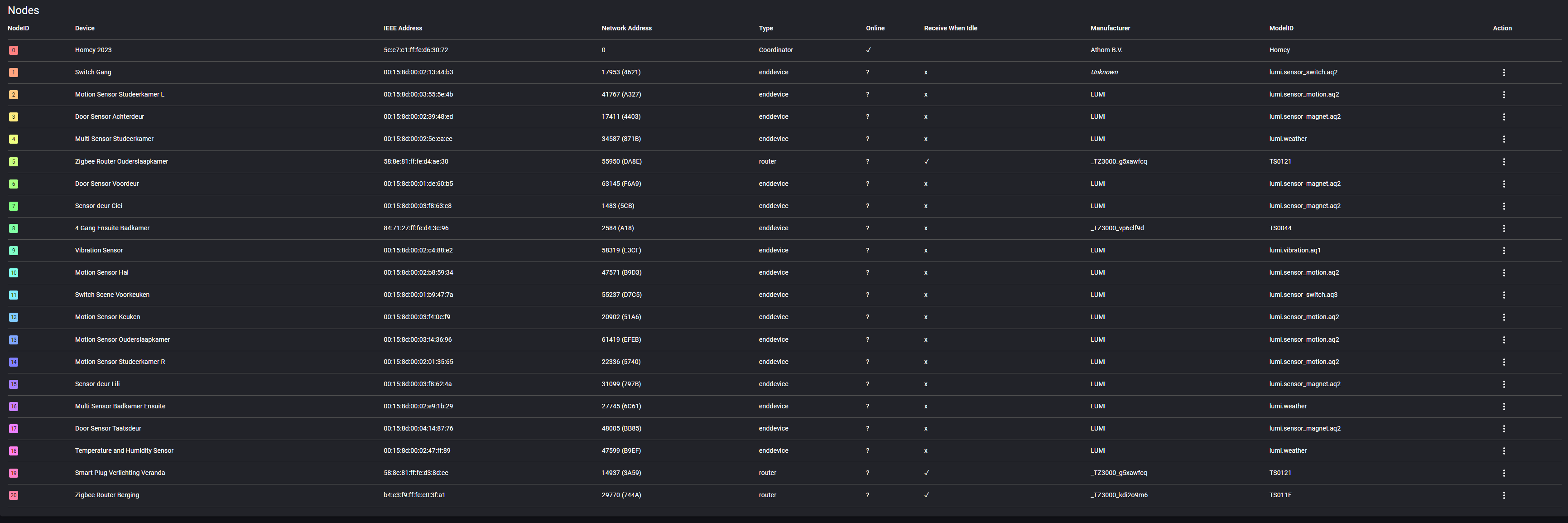Screen dimensions: 1568x523
Task: Click the green node 8 badge
Action: pos(14,228)
